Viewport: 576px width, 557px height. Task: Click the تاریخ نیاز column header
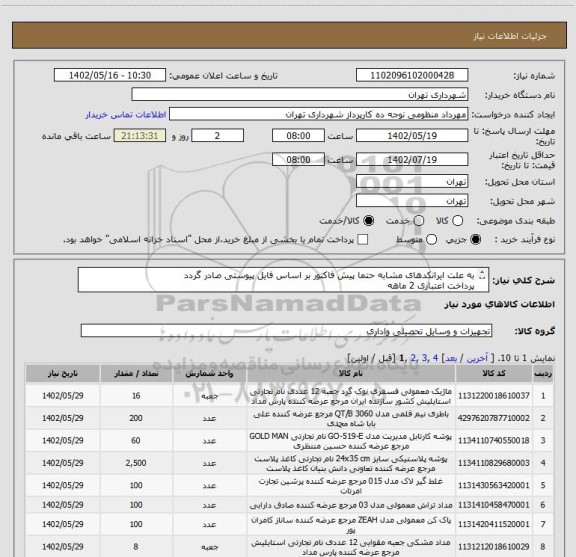pos(62,373)
